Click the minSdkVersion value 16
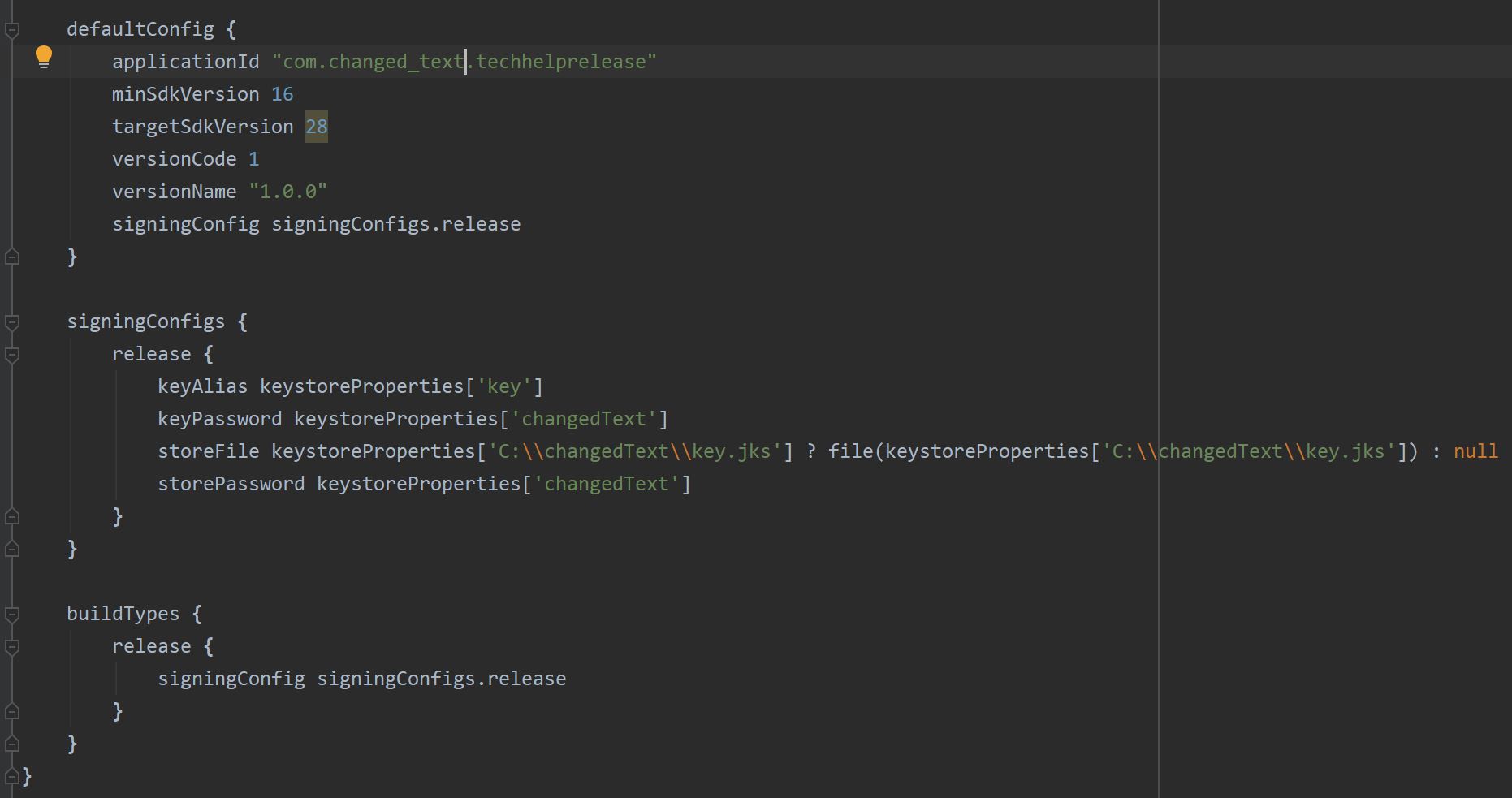The height and width of the screenshot is (798, 1512). coord(285,93)
